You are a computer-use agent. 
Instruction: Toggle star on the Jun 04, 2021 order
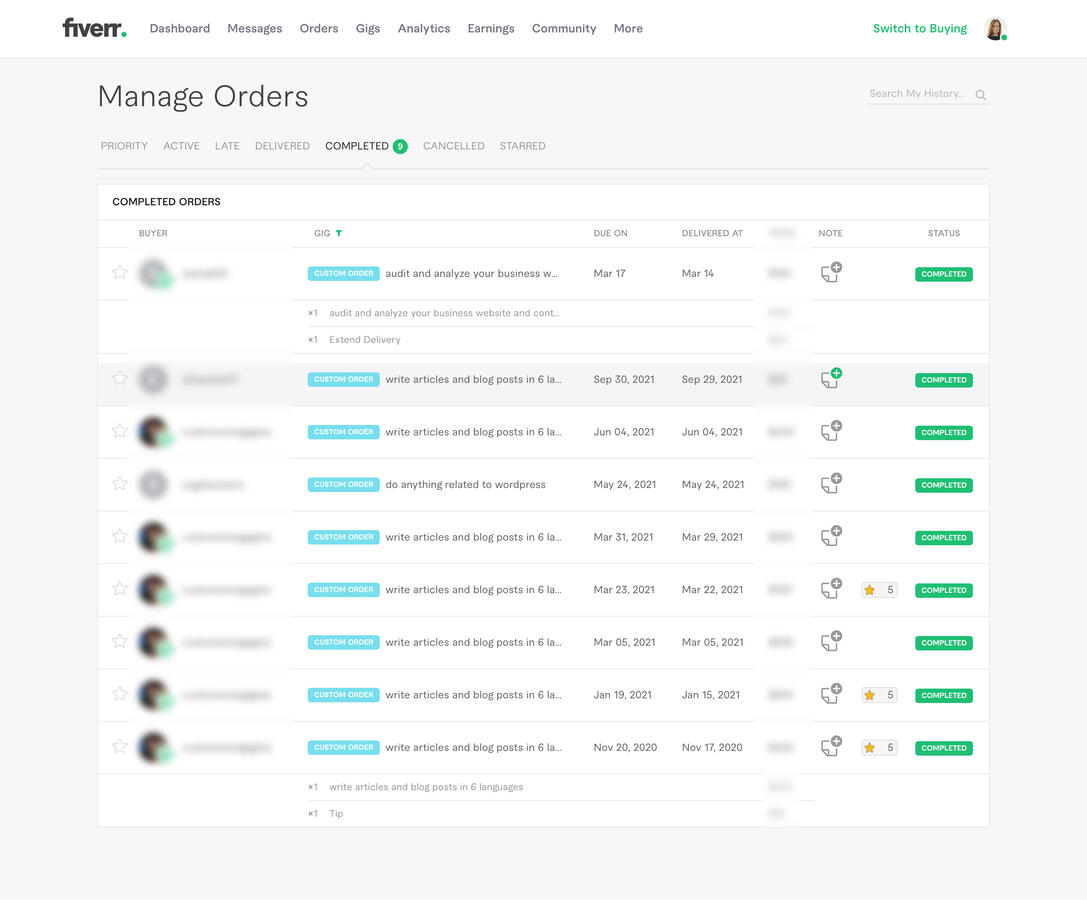119,431
